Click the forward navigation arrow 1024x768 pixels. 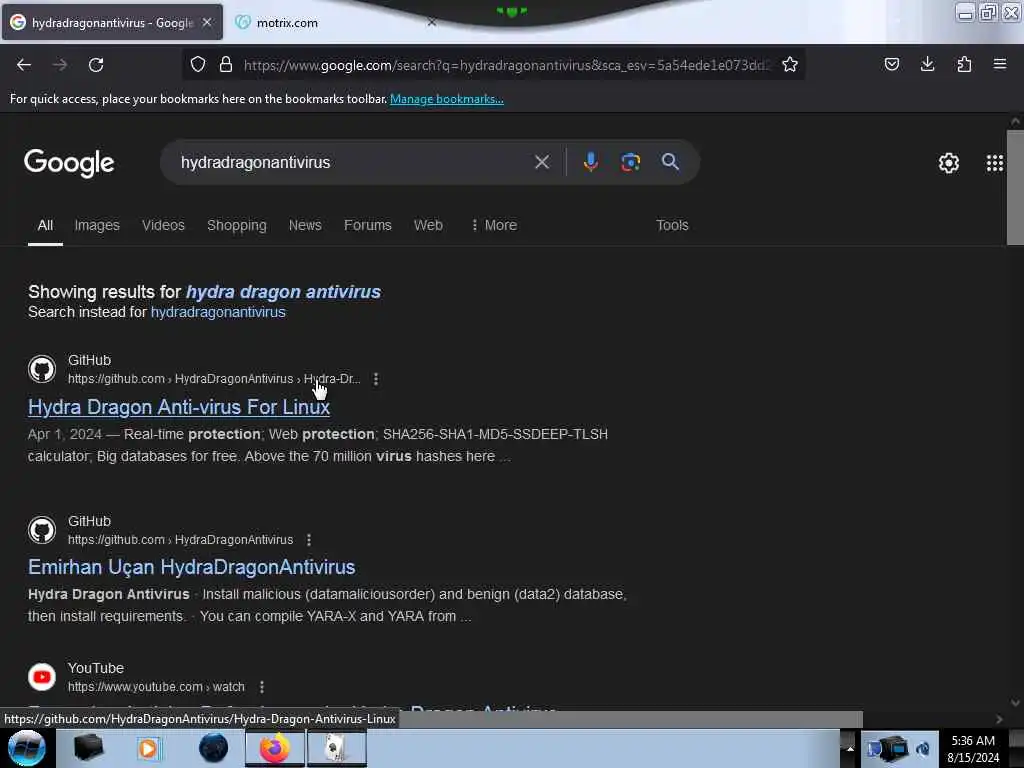point(60,65)
